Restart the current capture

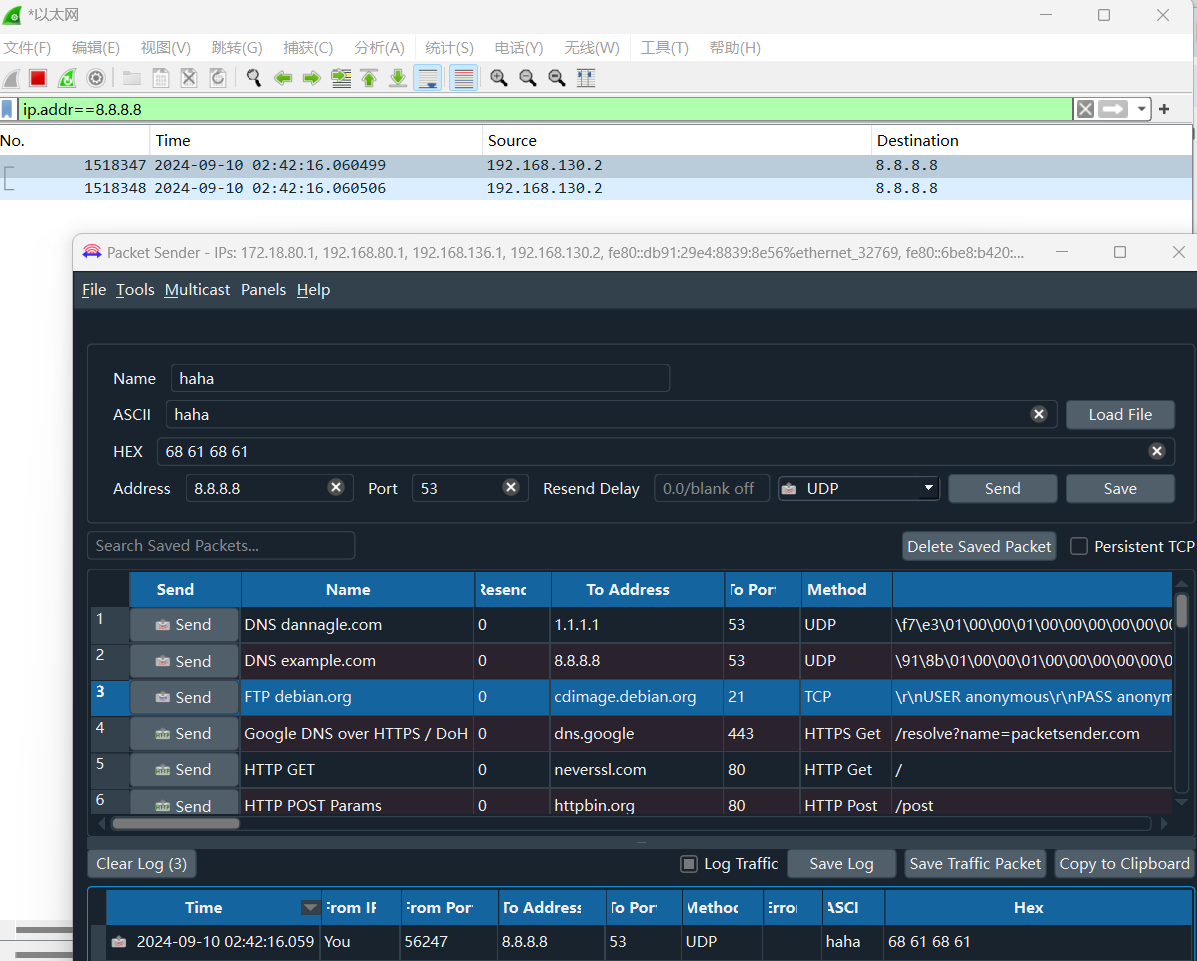[x=67, y=78]
